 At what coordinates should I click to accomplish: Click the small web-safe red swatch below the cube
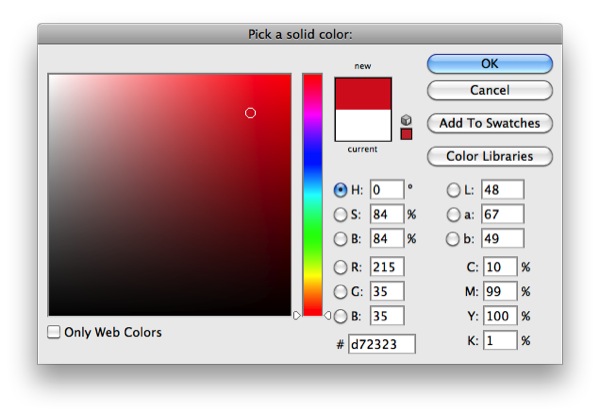pyautogui.click(x=406, y=134)
